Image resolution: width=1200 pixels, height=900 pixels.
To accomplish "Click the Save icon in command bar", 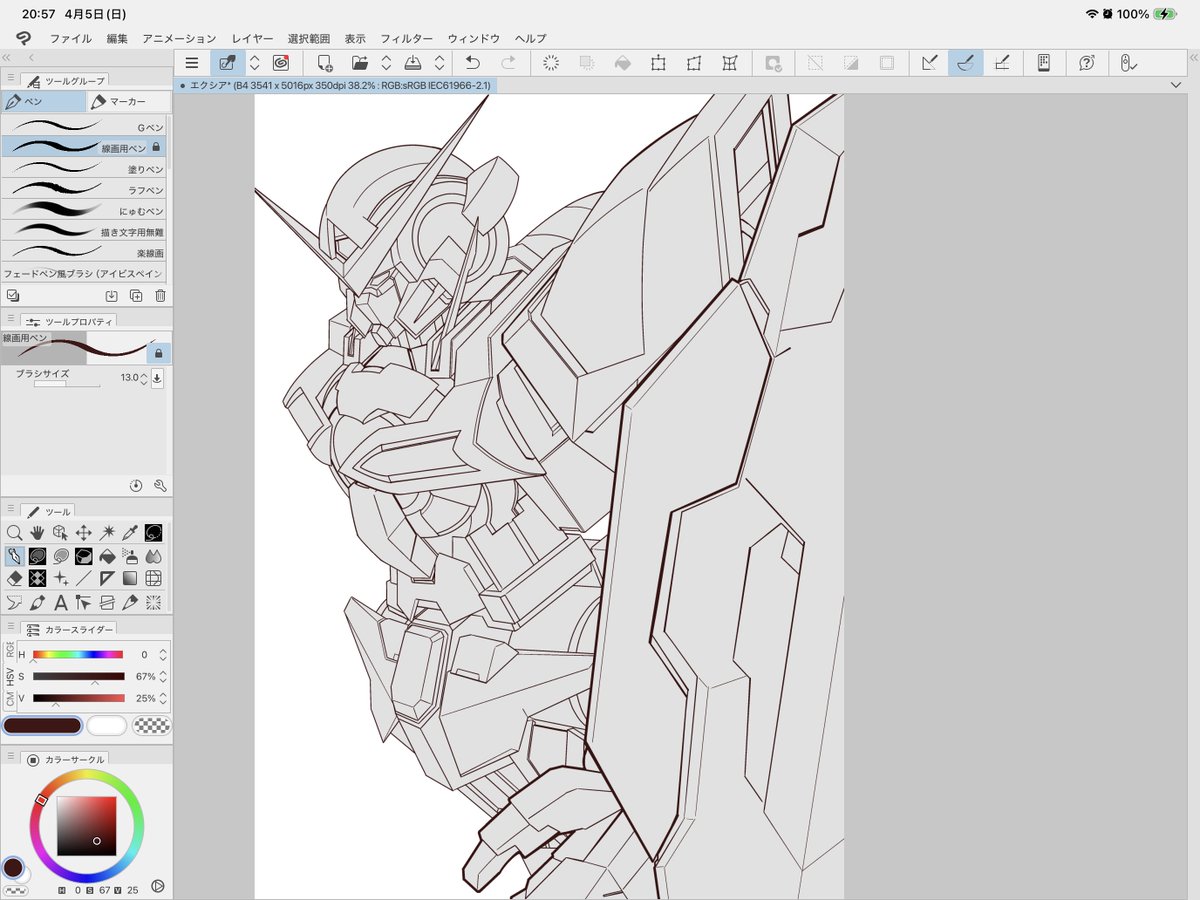I will [x=412, y=63].
